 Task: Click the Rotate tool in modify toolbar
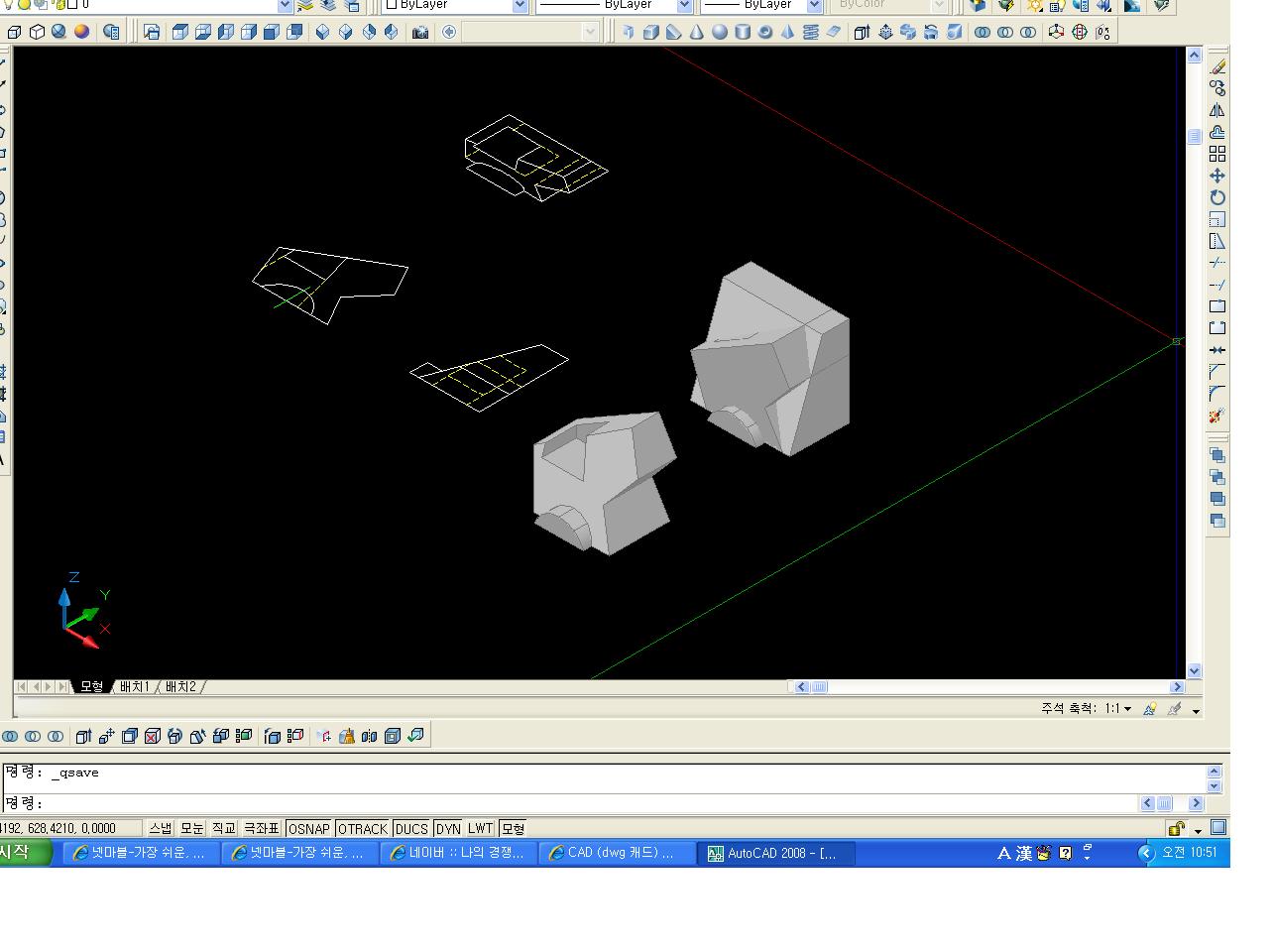coord(1217,197)
